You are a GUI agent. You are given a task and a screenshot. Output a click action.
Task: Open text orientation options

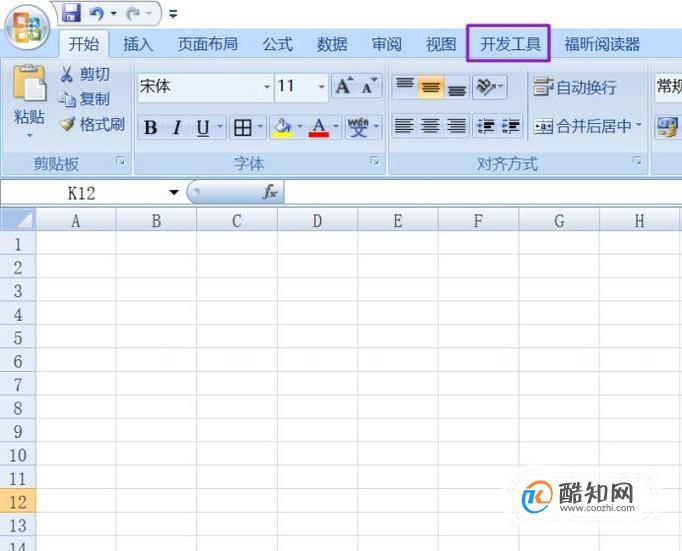coord(490,87)
